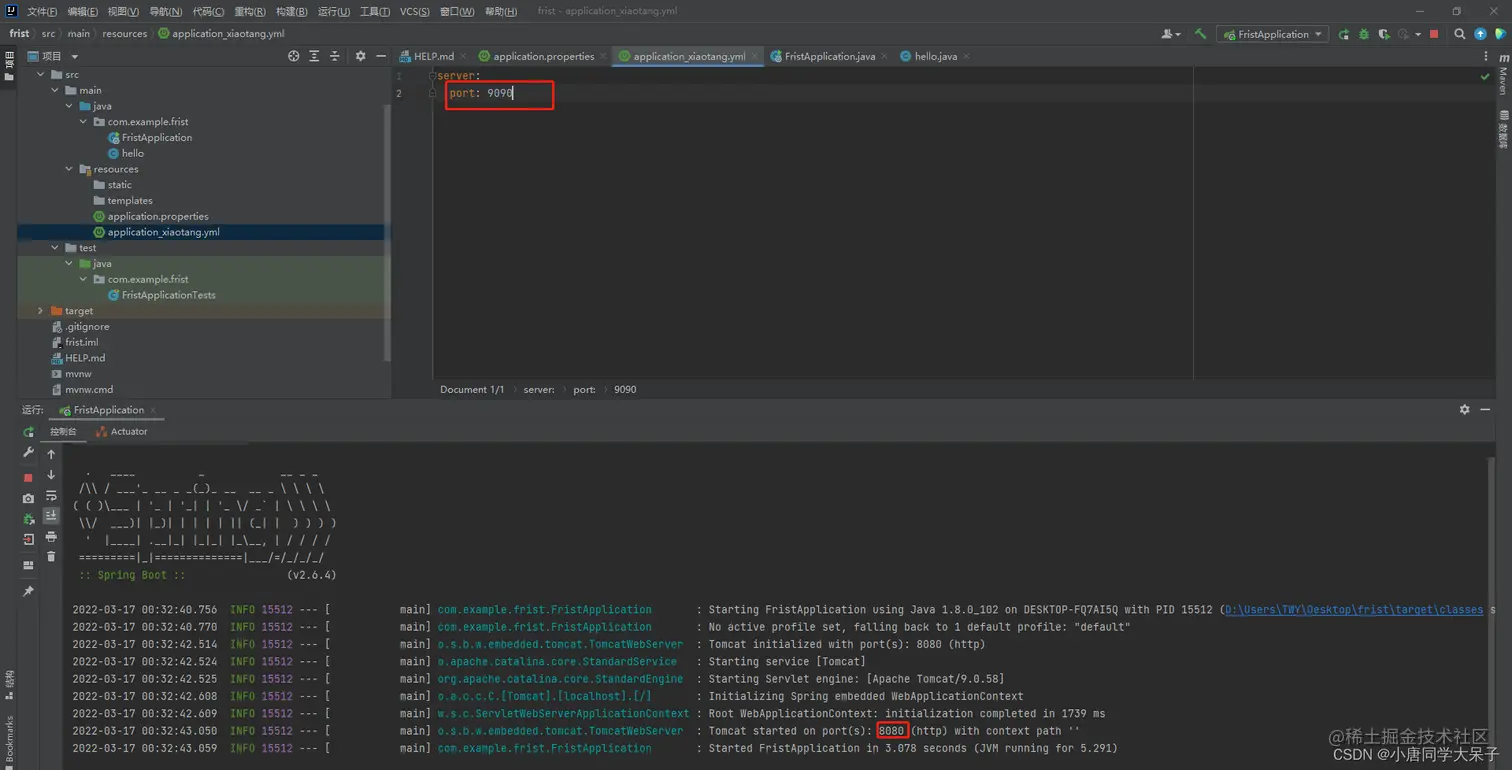
Task: Open Search Everywhere magnifier icon
Action: pyautogui.click(x=1460, y=34)
